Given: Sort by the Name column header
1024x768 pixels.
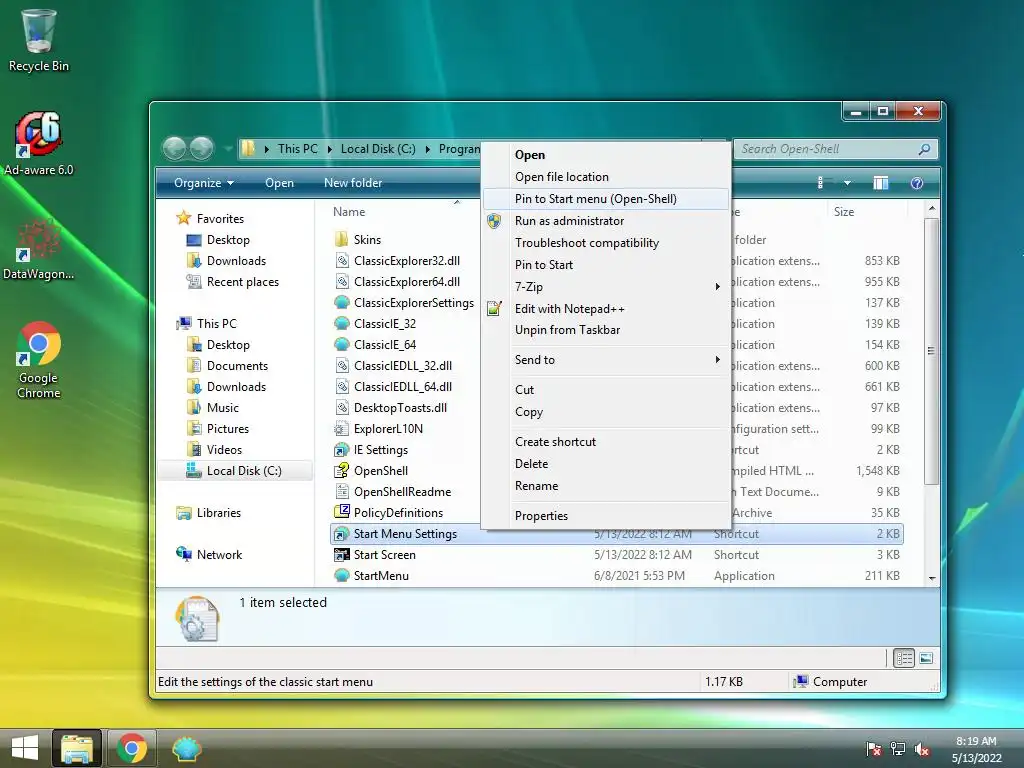Looking at the screenshot, I should (349, 212).
